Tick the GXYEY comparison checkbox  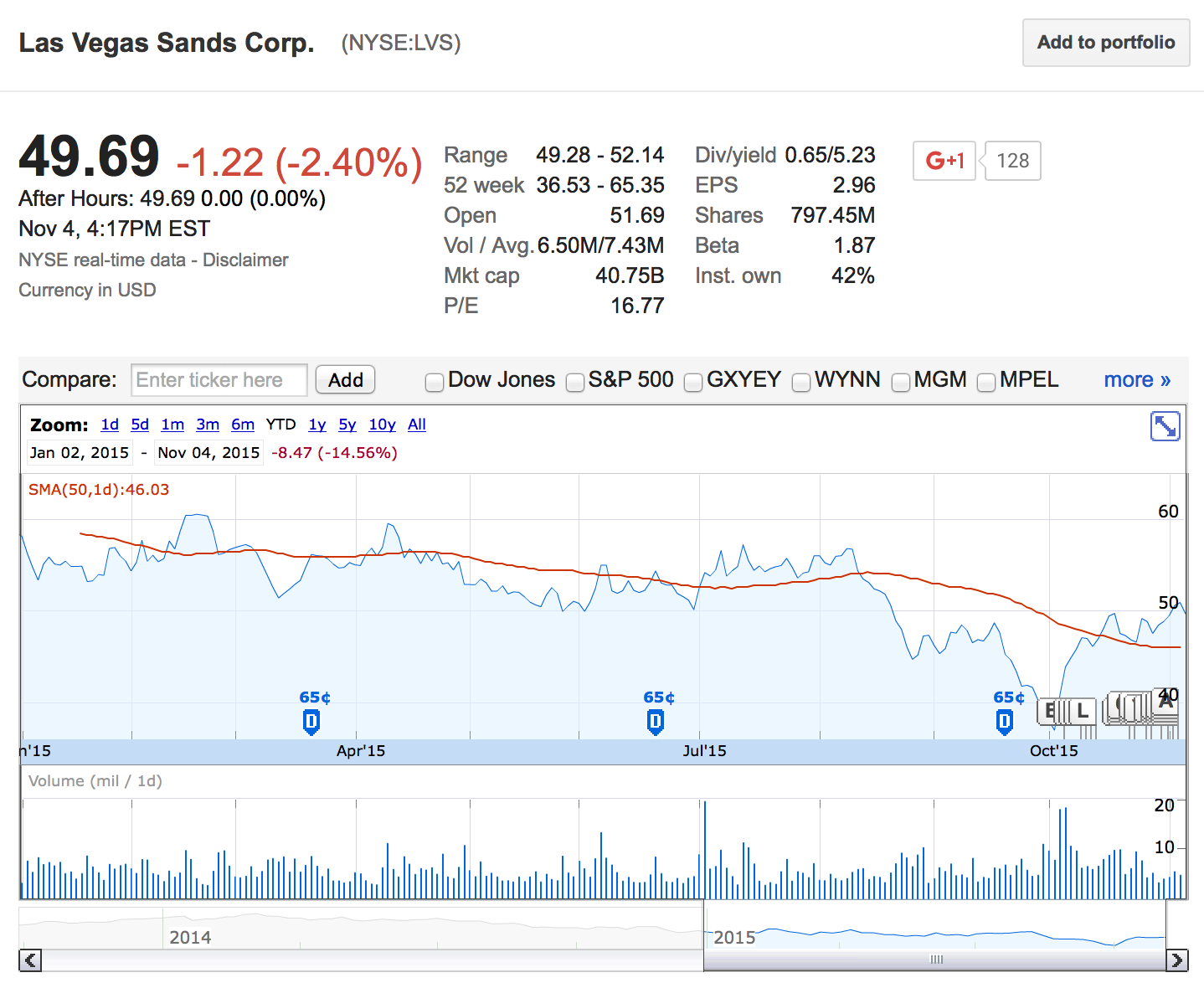point(693,383)
